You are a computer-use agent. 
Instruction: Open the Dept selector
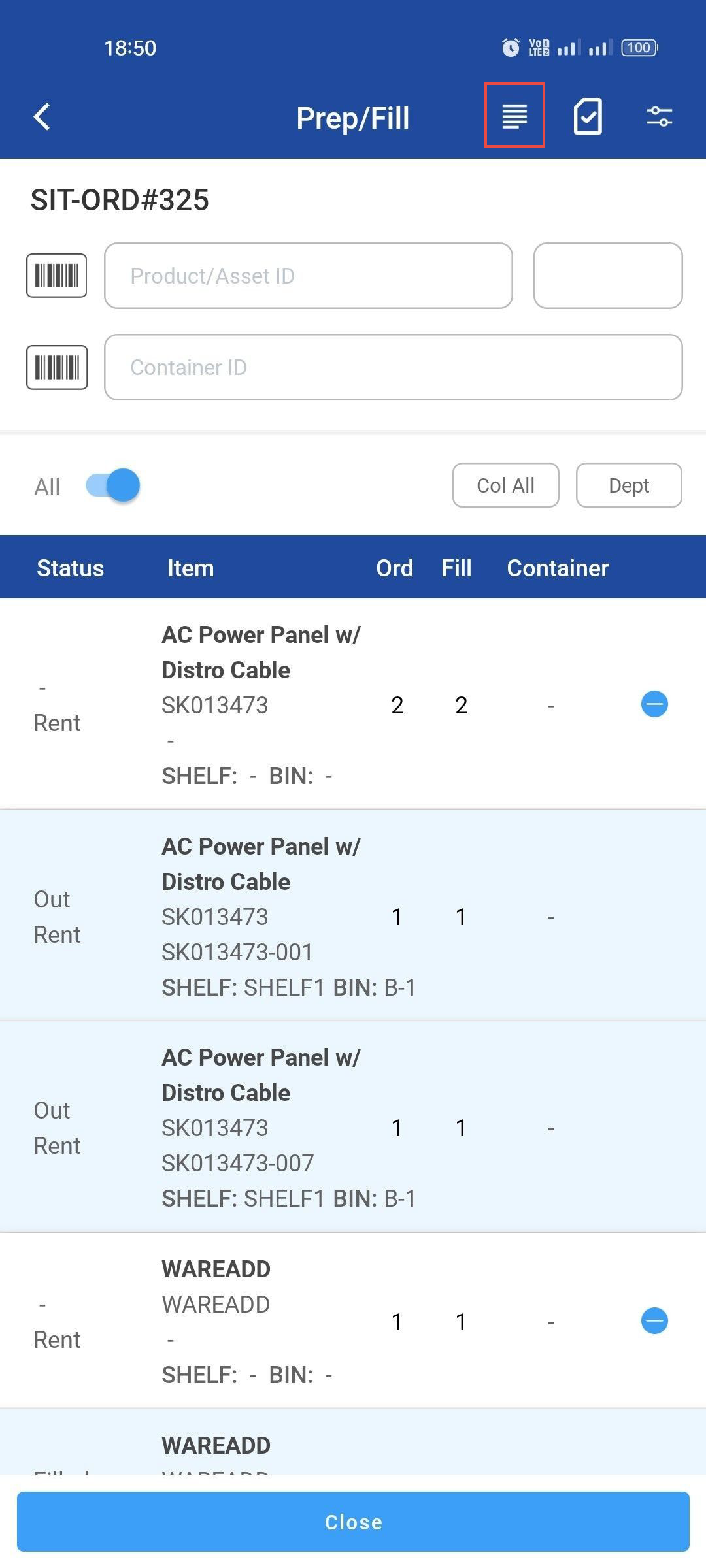click(628, 485)
